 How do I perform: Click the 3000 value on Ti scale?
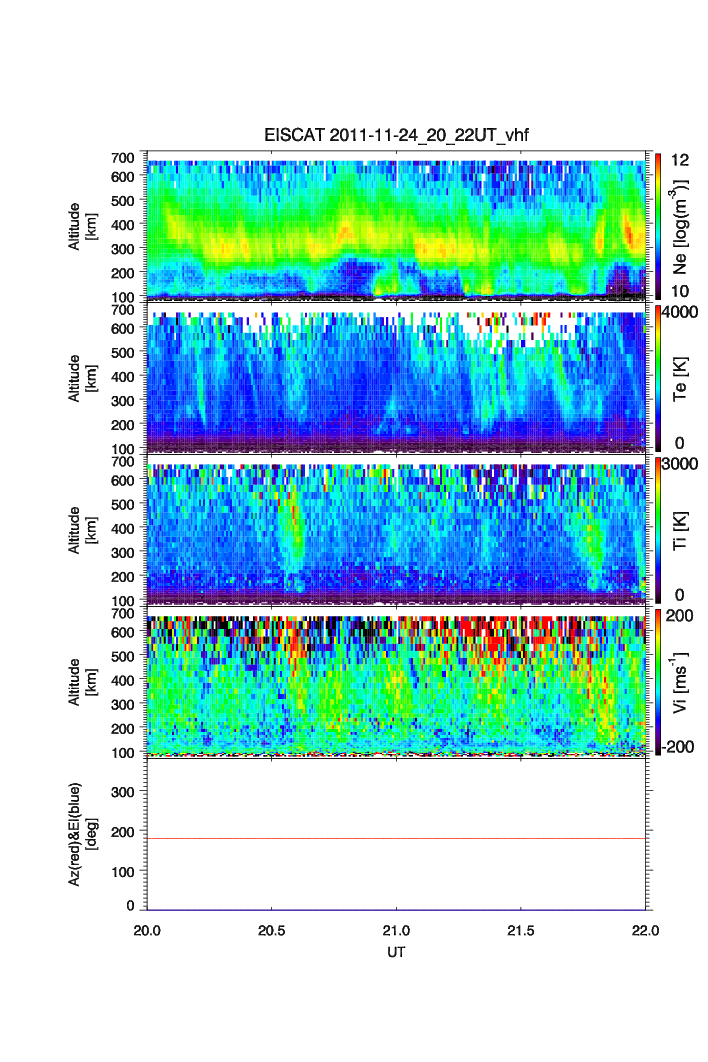tap(680, 464)
